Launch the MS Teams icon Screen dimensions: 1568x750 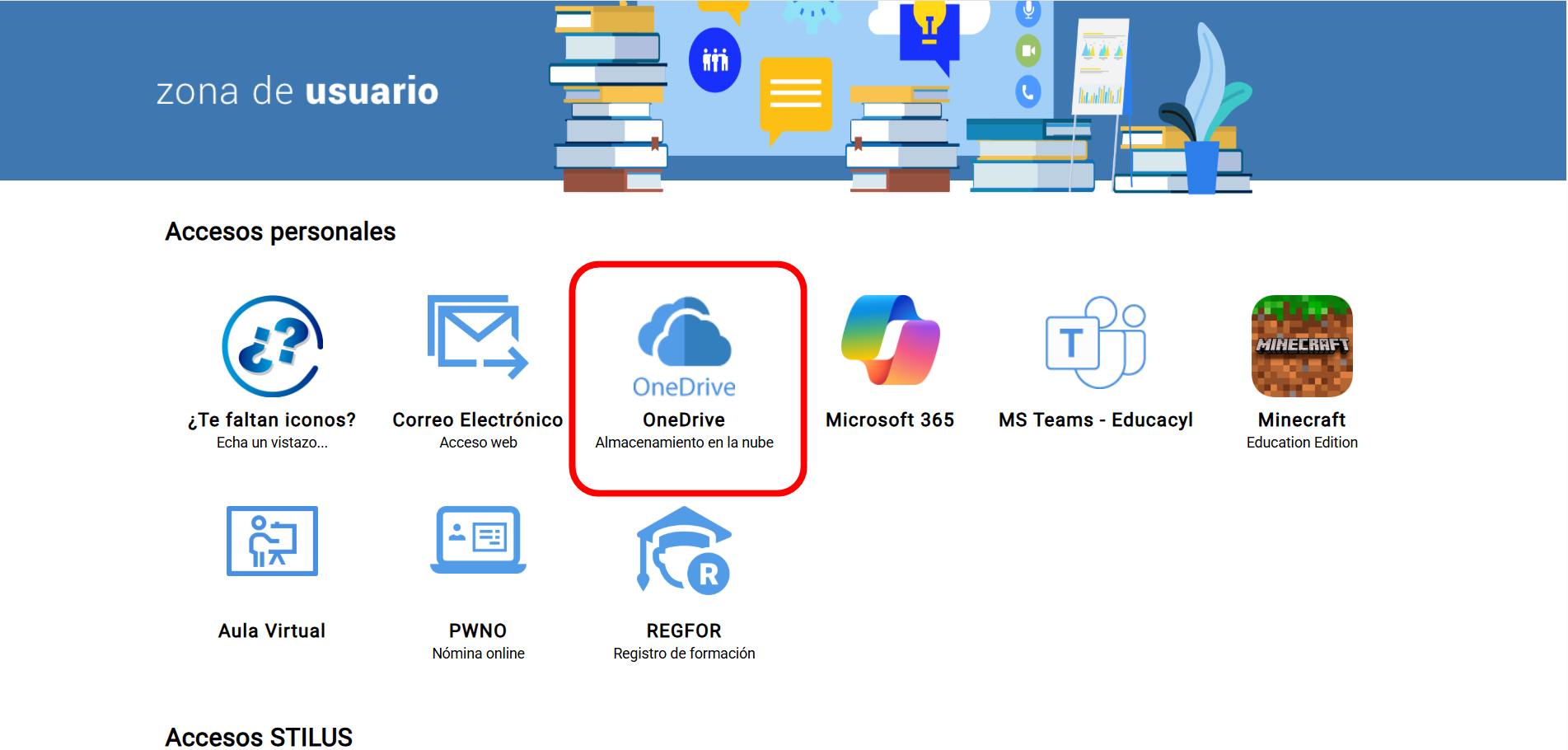pyautogui.click(x=1096, y=342)
